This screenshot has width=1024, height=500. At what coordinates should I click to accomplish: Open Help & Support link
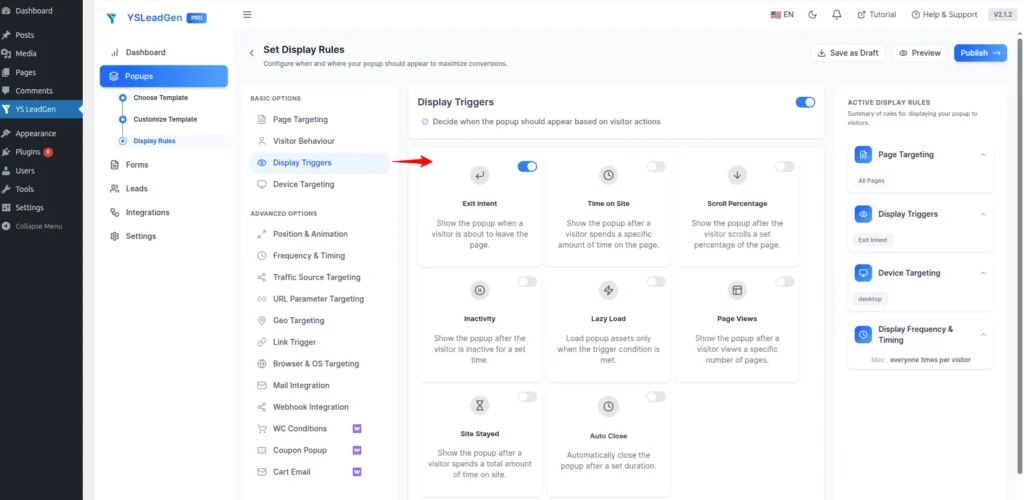click(x=944, y=14)
